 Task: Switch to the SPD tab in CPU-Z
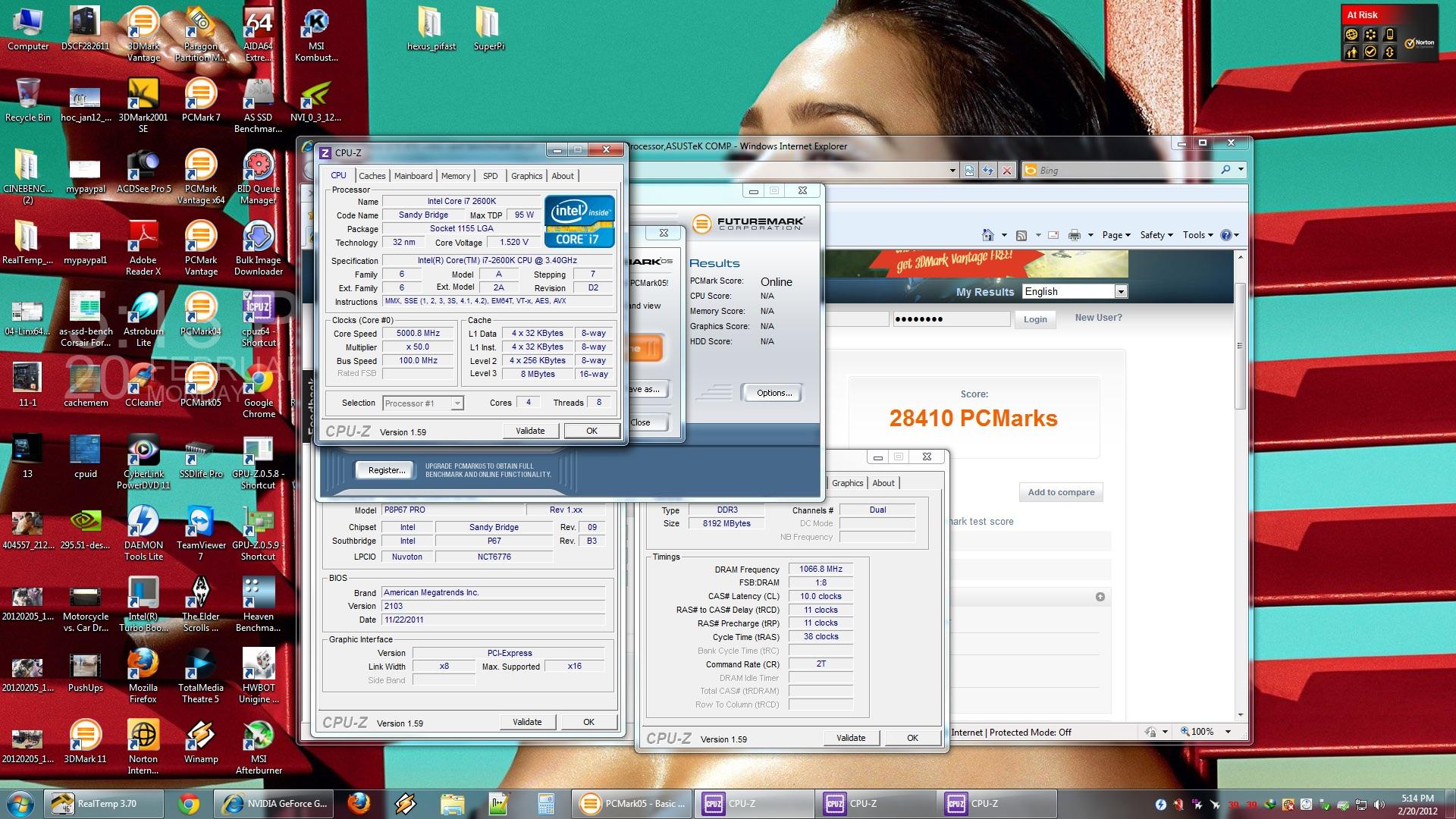click(x=491, y=176)
